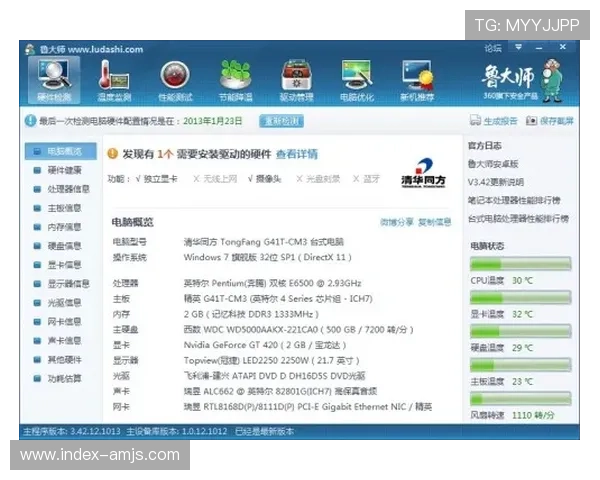Viewport: 600px width, 480px height.
Task: Click the Pentium E6500 processor text
Action: coord(272,284)
